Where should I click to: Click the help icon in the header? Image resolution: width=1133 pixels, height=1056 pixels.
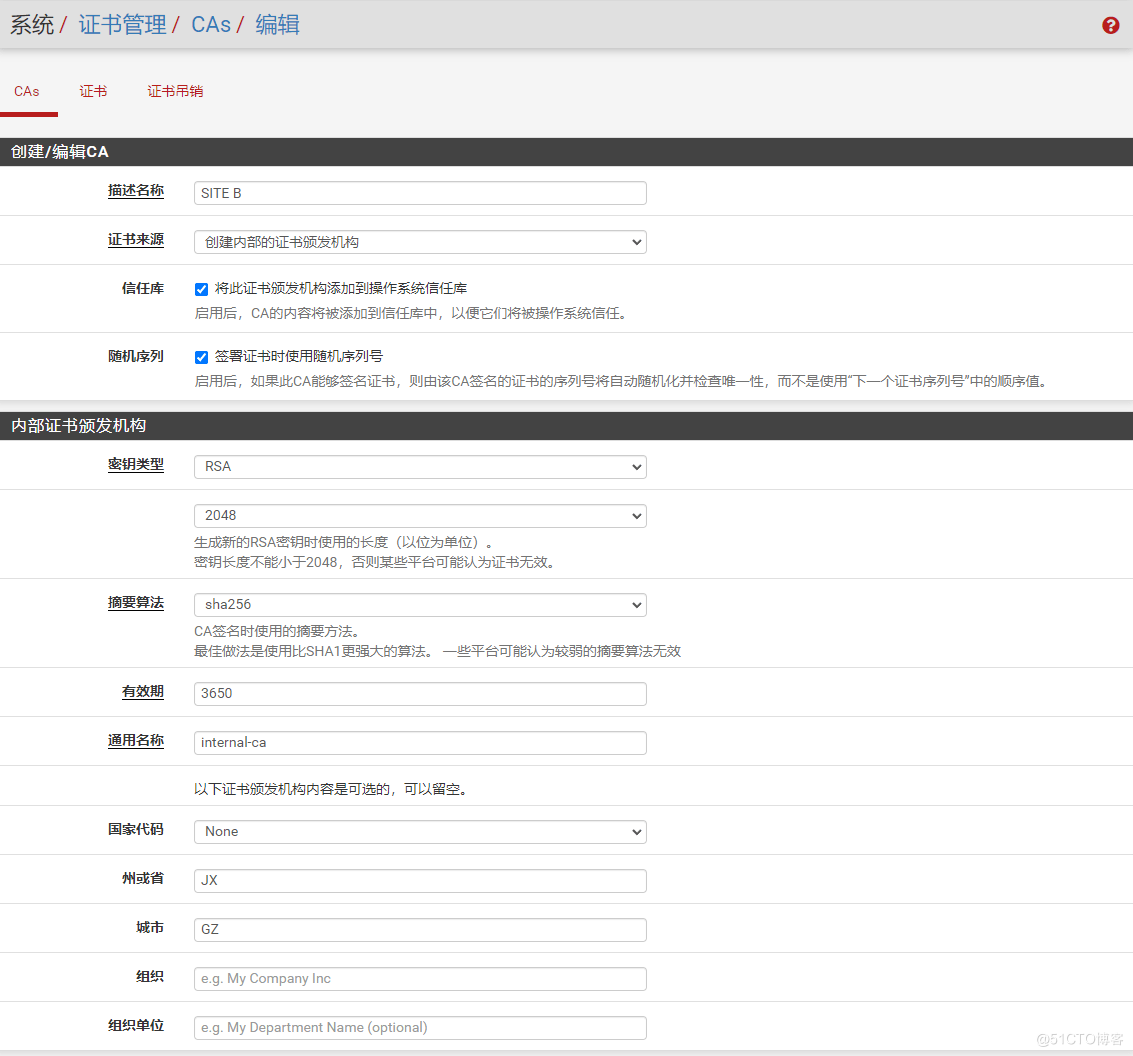pos(1110,25)
